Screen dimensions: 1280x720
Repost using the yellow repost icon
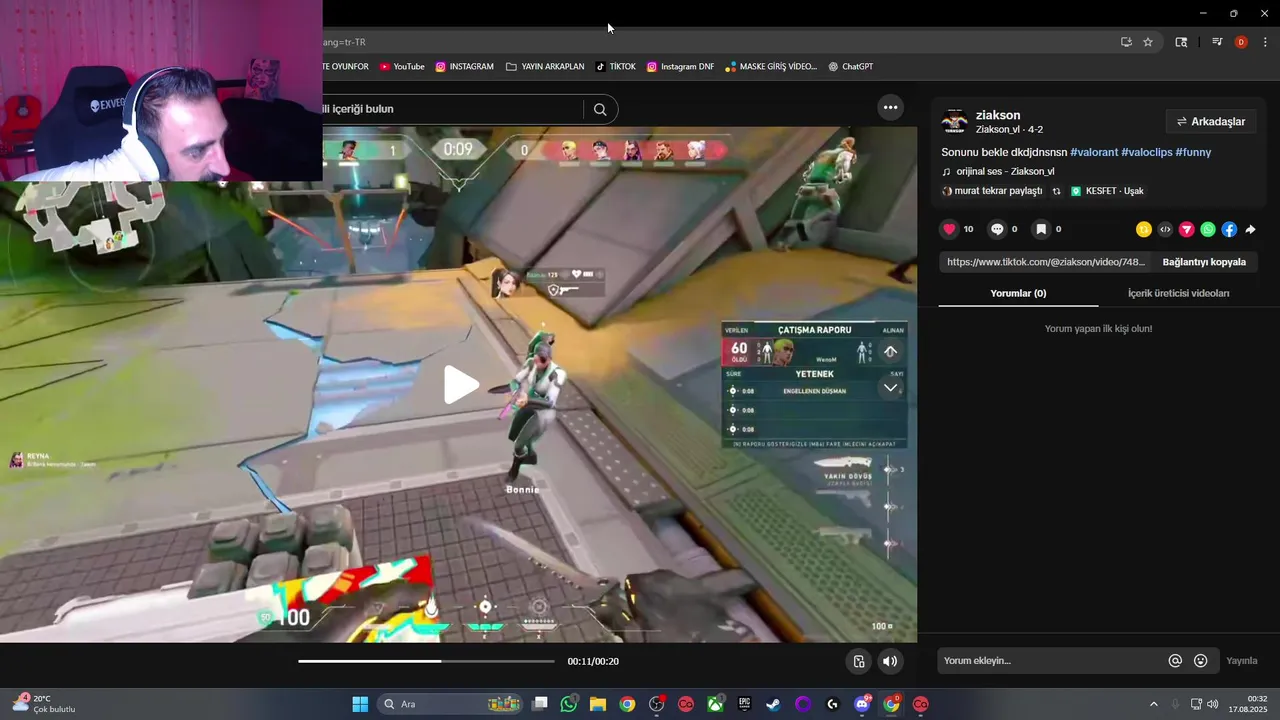pos(1144,229)
